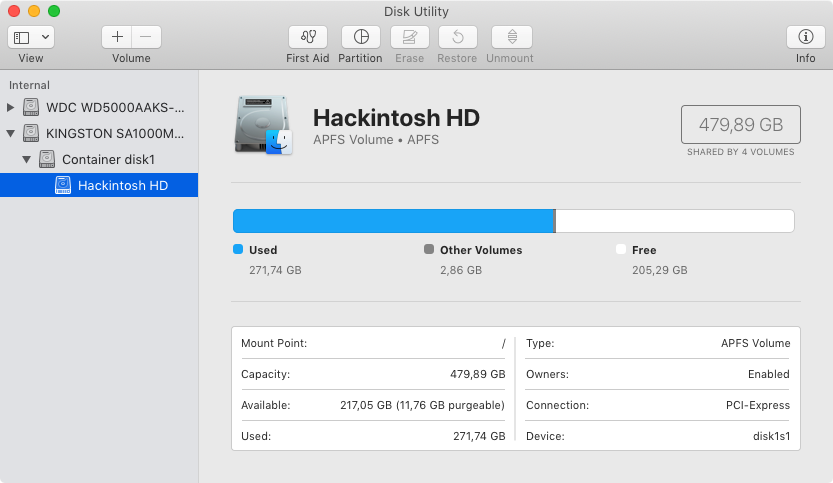Expand the WDC WD5000AAKS disk
The image size is (833, 483).
(10, 107)
